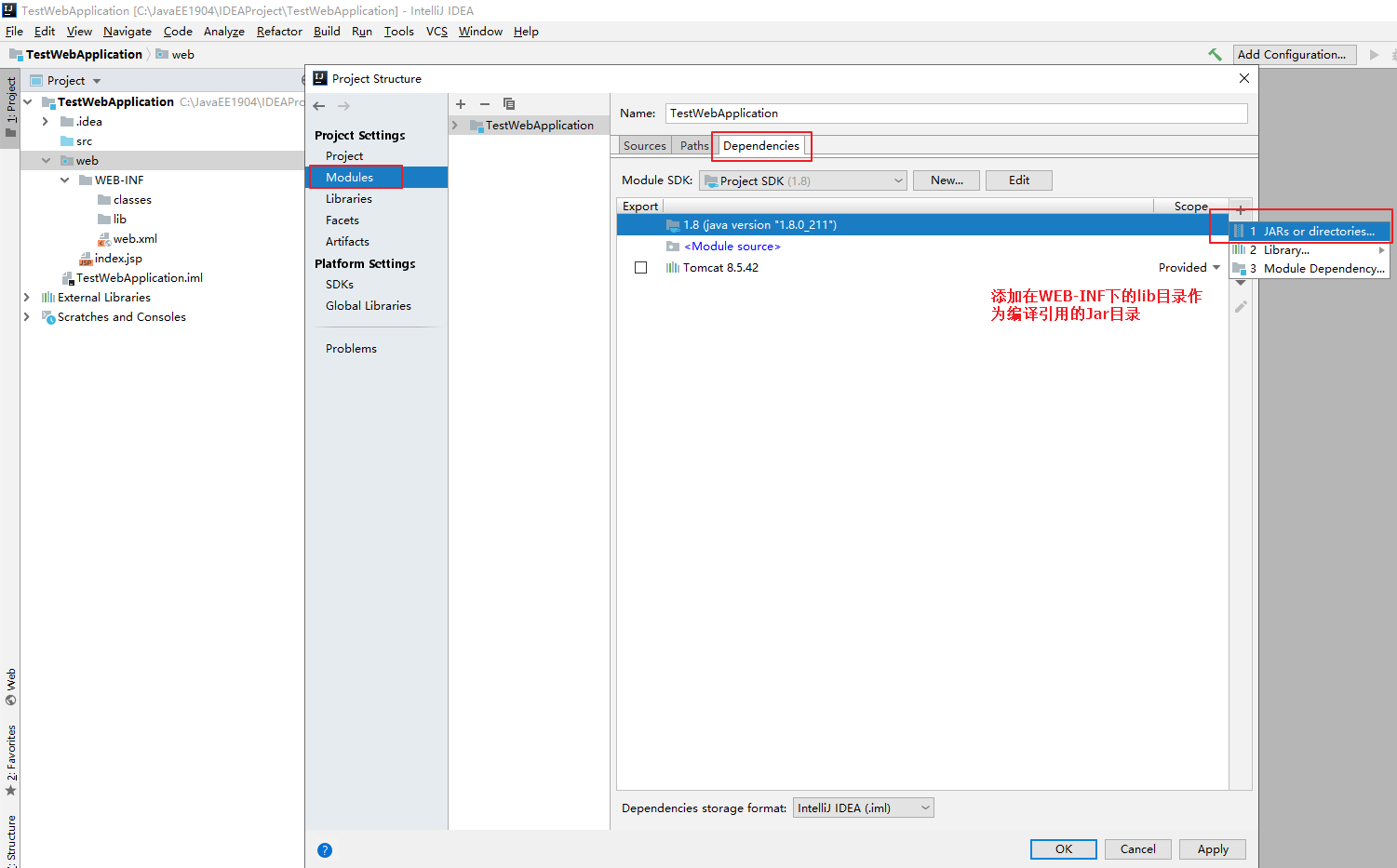The height and width of the screenshot is (868, 1397).
Task: Click the pencil edit icon in dependencies toolbar
Action: pos(1241,306)
